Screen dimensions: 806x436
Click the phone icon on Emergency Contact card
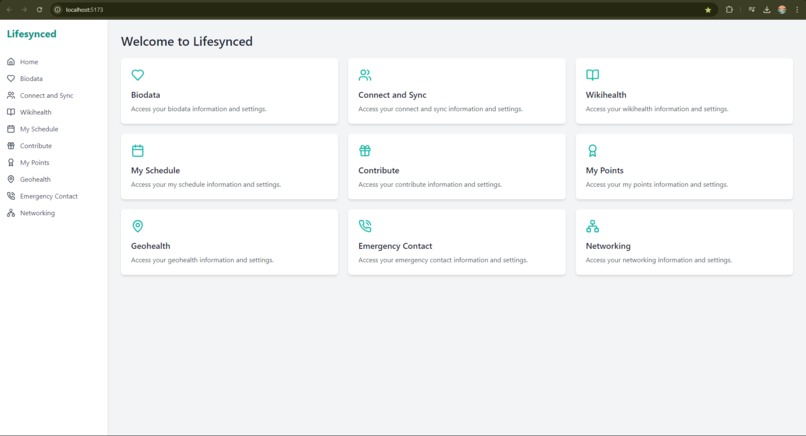[x=365, y=226]
